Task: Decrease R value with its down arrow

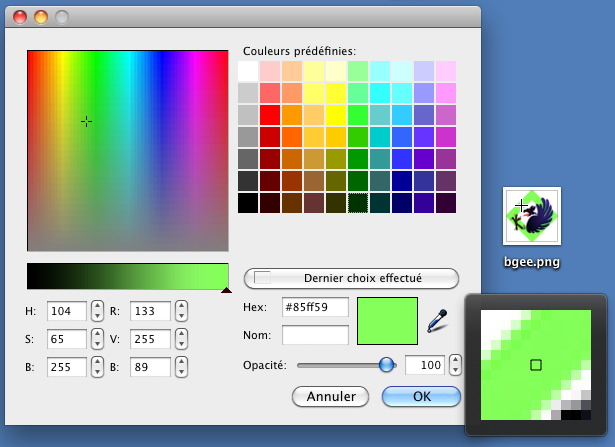Action: point(181,316)
